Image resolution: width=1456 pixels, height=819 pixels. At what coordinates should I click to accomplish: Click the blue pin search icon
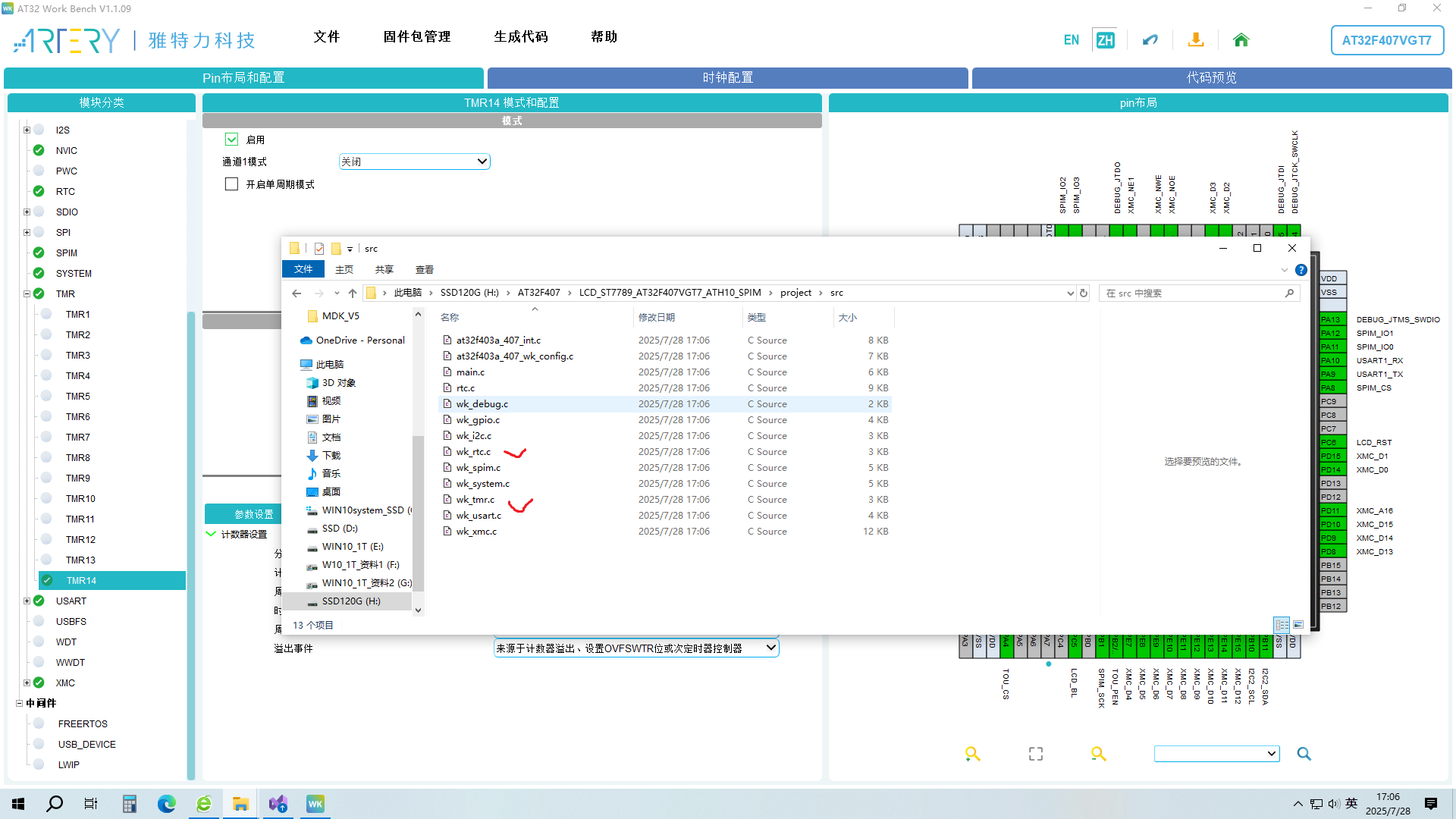coord(1304,753)
